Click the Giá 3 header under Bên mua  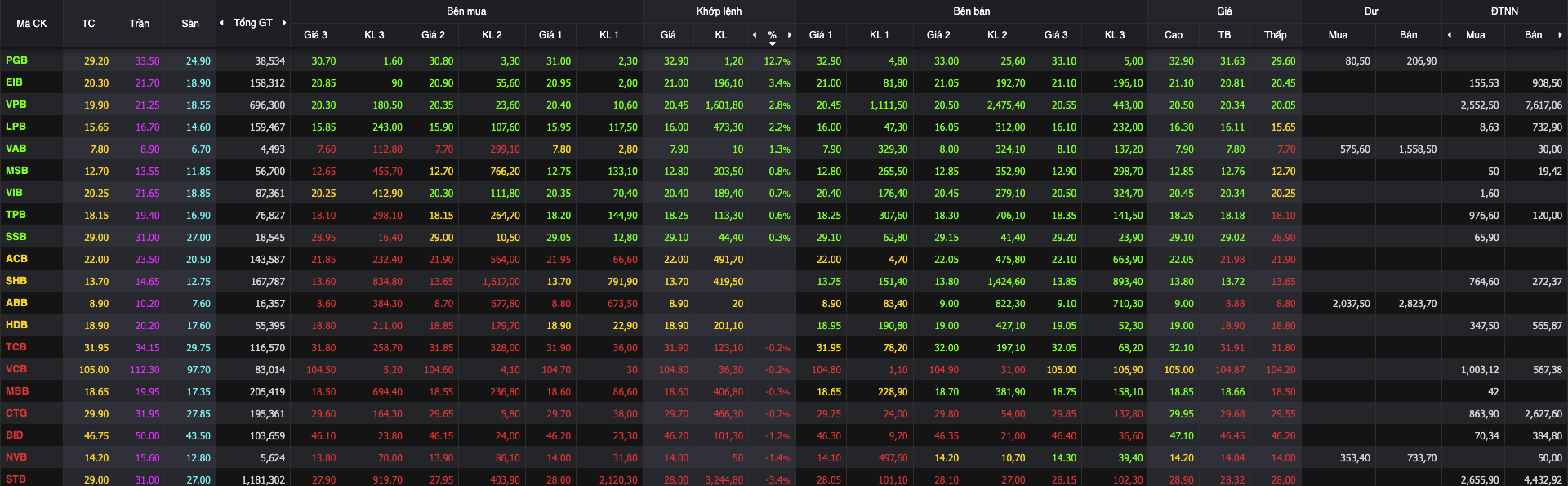click(x=315, y=35)
